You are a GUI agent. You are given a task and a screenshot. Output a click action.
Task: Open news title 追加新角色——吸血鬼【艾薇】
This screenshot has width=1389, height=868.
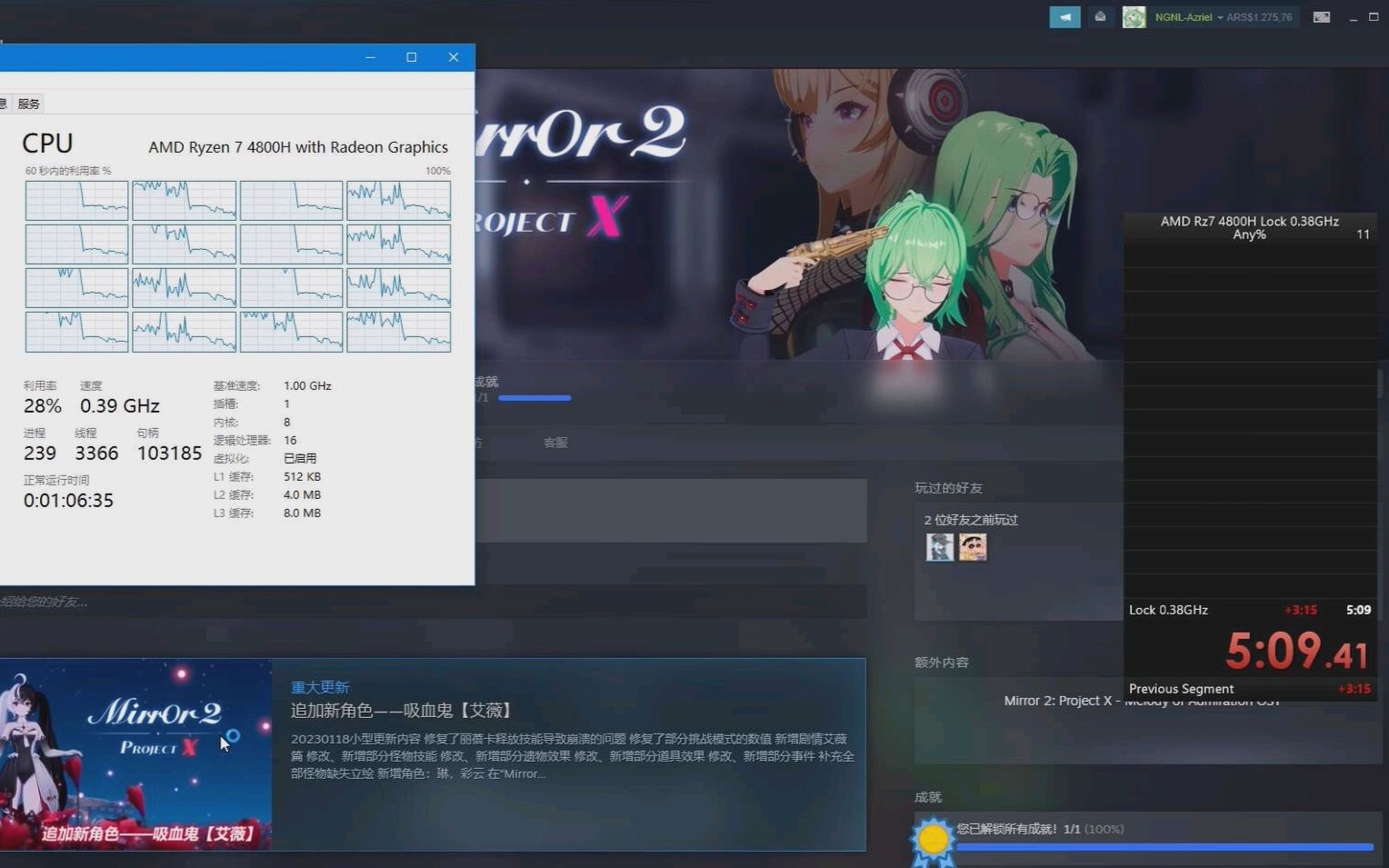click(402, 711)
